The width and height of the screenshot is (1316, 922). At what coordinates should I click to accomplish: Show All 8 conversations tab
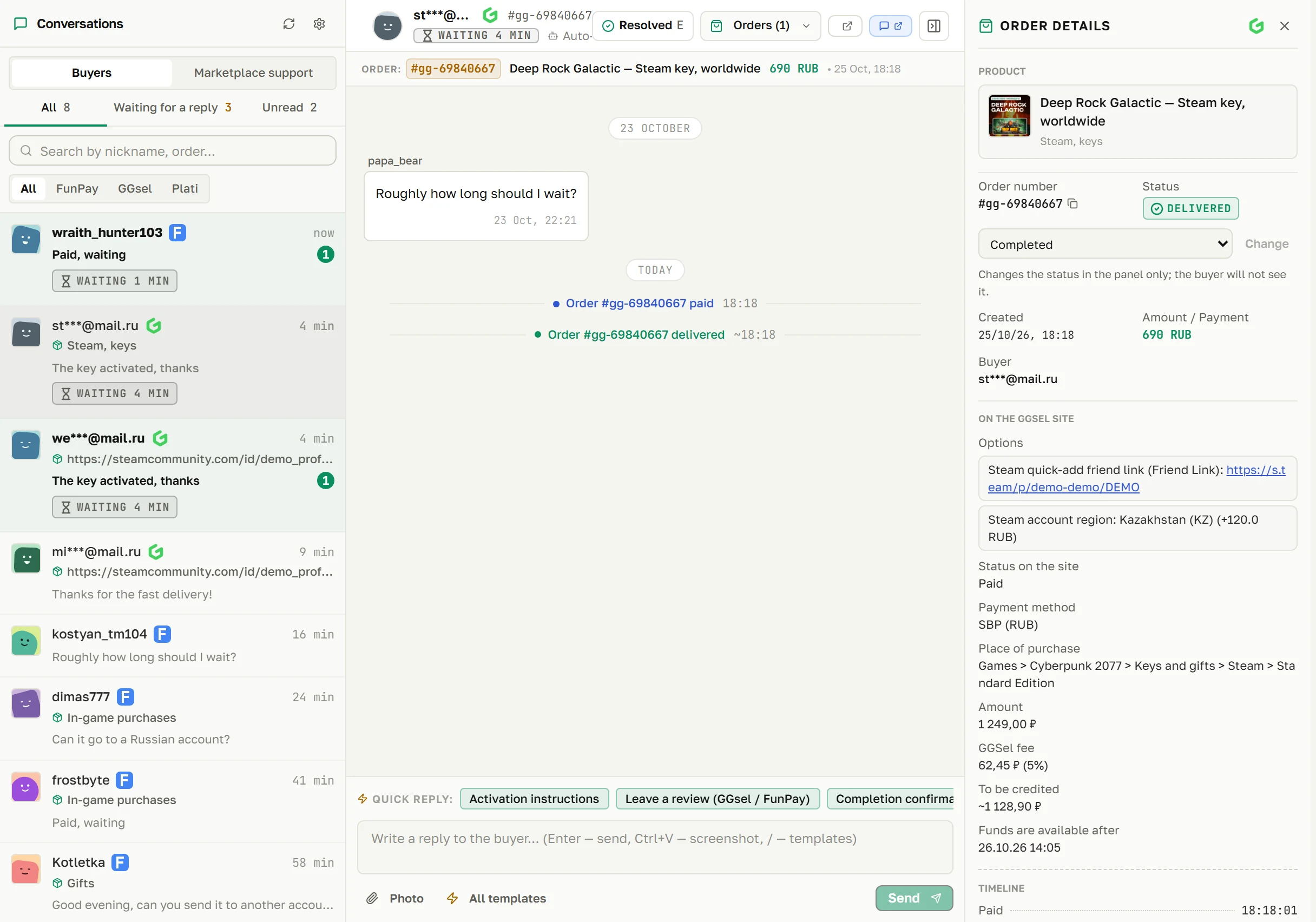(56, 108)
